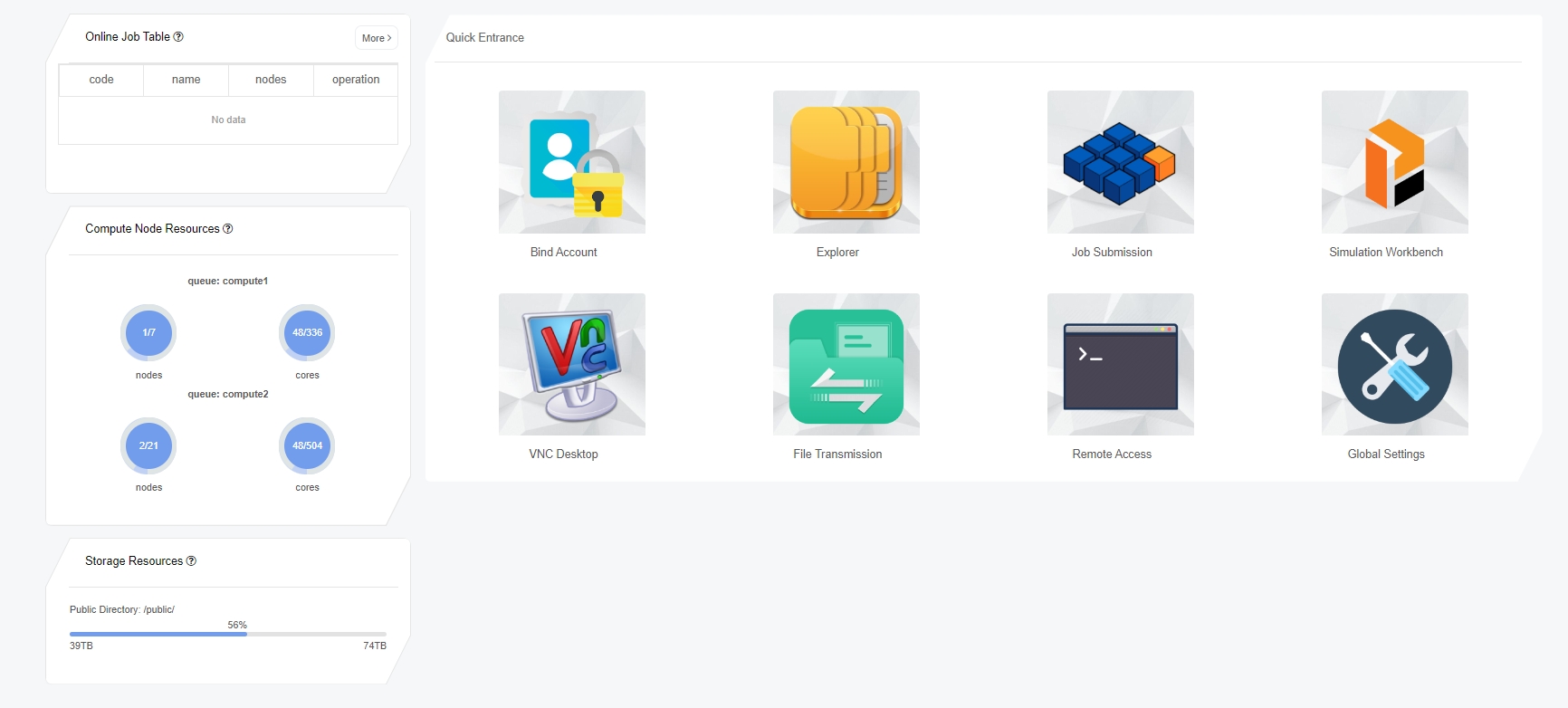The height and width of the screenshot is (708, 1568).
Task: Click the More button in Online Job Table
Action: point(377,38)
